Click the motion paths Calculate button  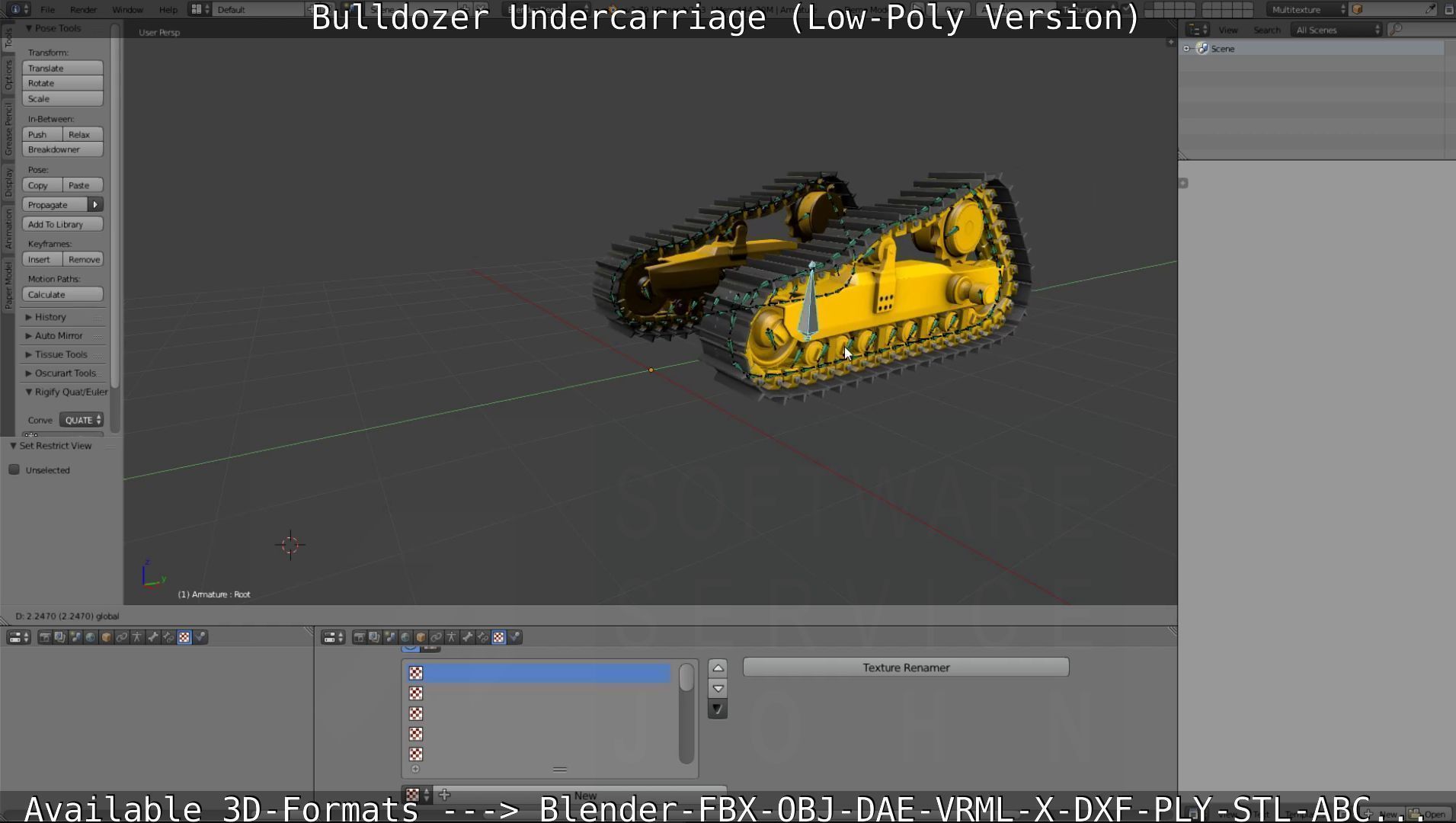click(62, 295)
